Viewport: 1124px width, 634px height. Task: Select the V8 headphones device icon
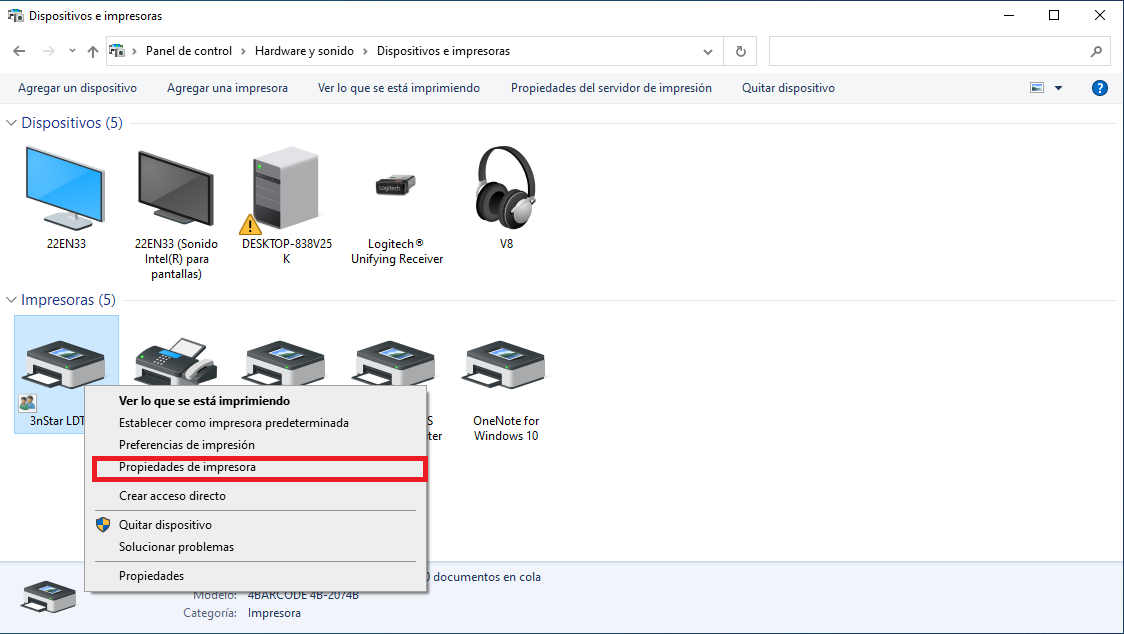click(x=506, y=188)
